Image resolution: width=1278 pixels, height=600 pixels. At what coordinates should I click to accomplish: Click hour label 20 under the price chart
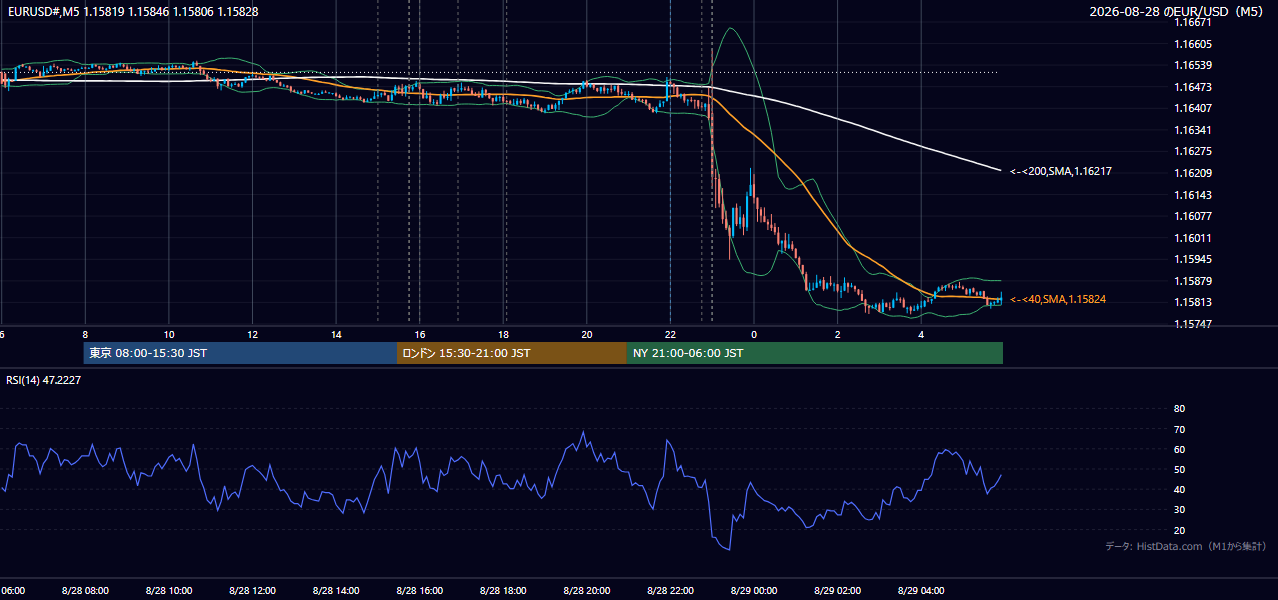587,334
